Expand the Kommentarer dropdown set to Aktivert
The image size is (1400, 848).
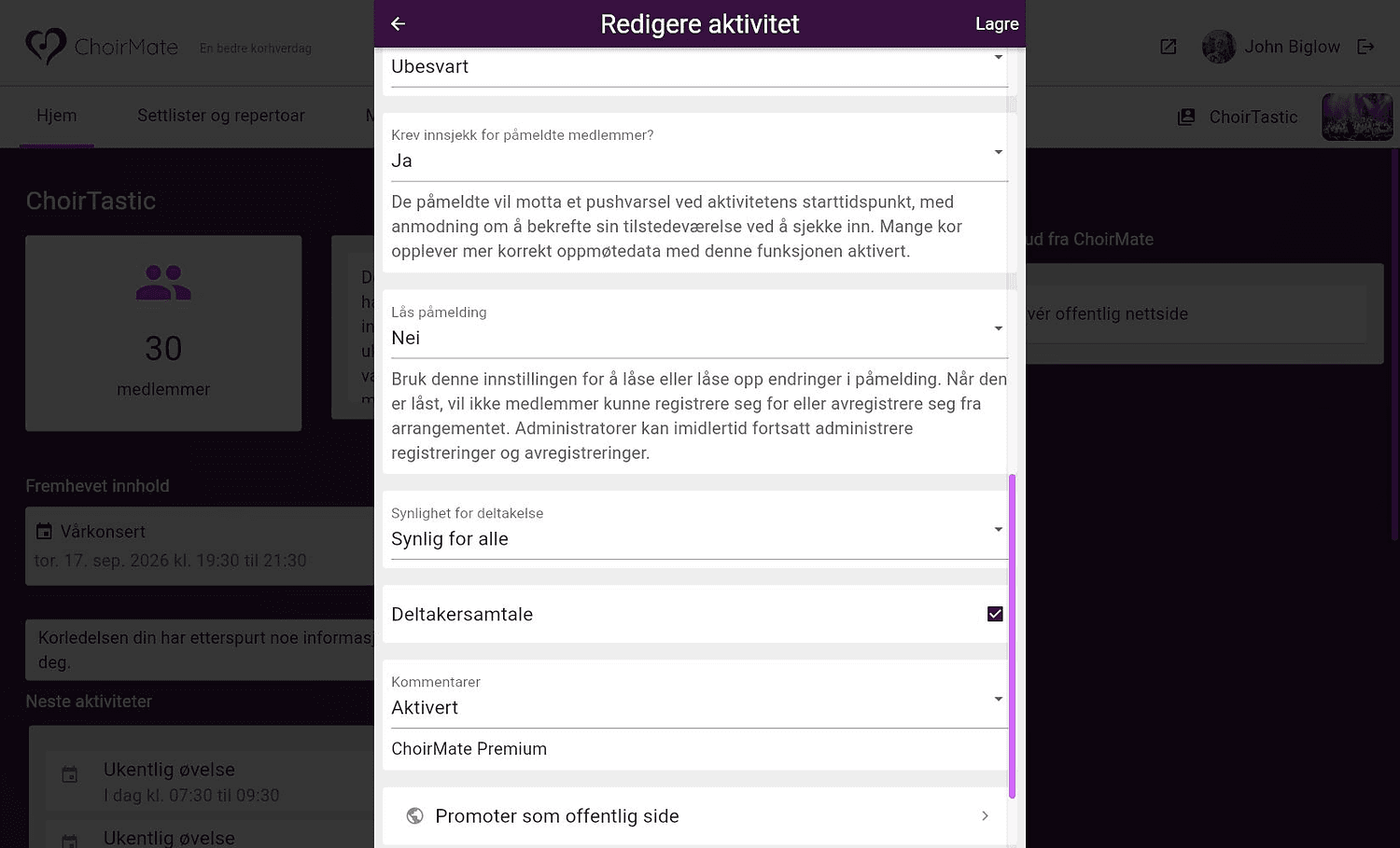click(699, 699)
